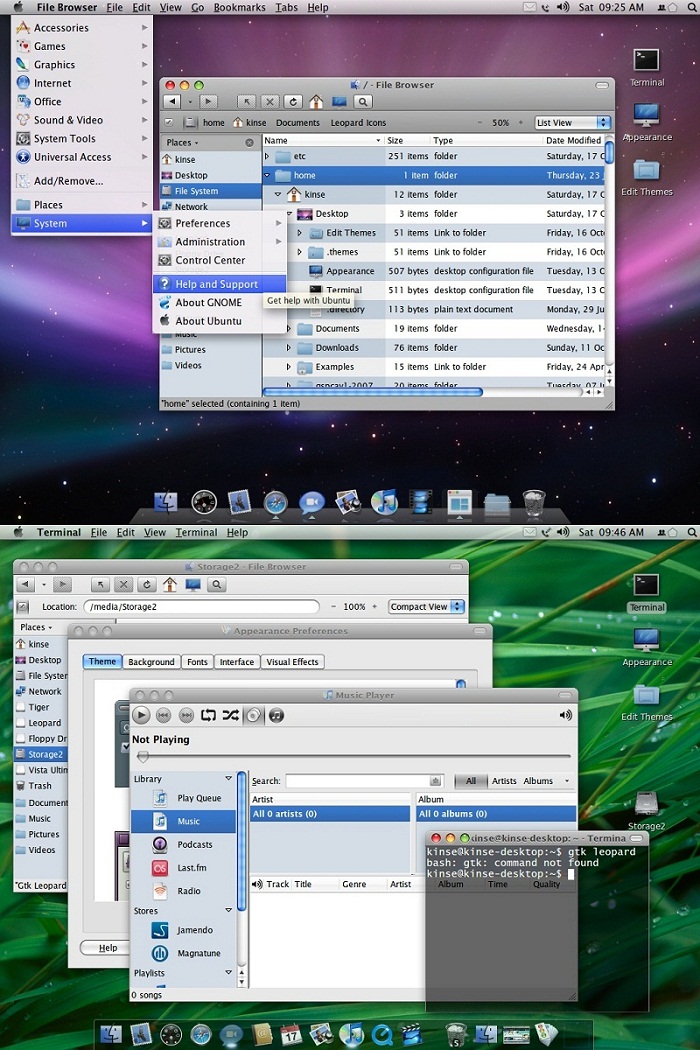Open the Bookmarks menu
700x1050 pixels.
point(240,7)
